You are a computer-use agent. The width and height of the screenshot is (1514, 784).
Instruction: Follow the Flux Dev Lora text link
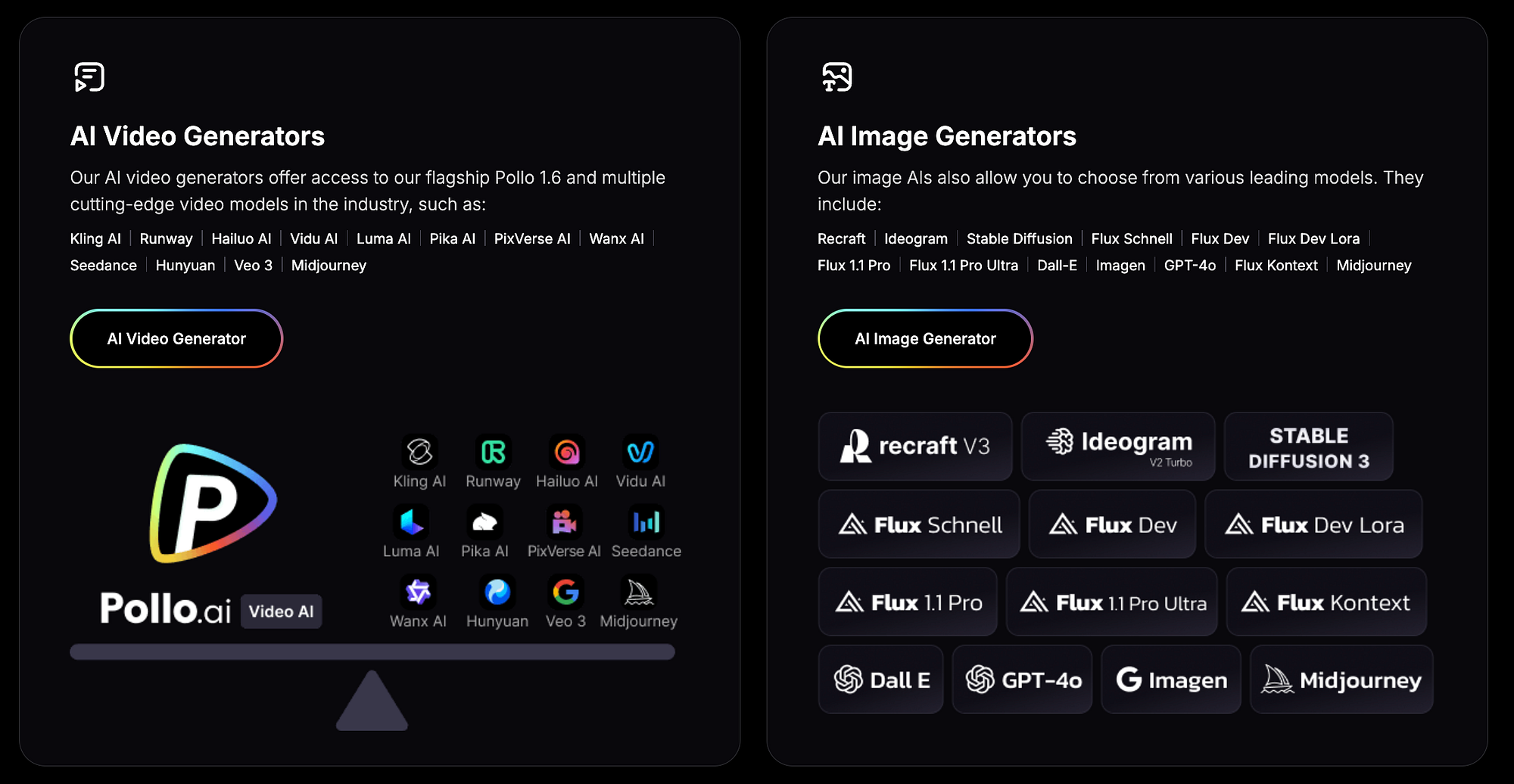pos(1314,239)
